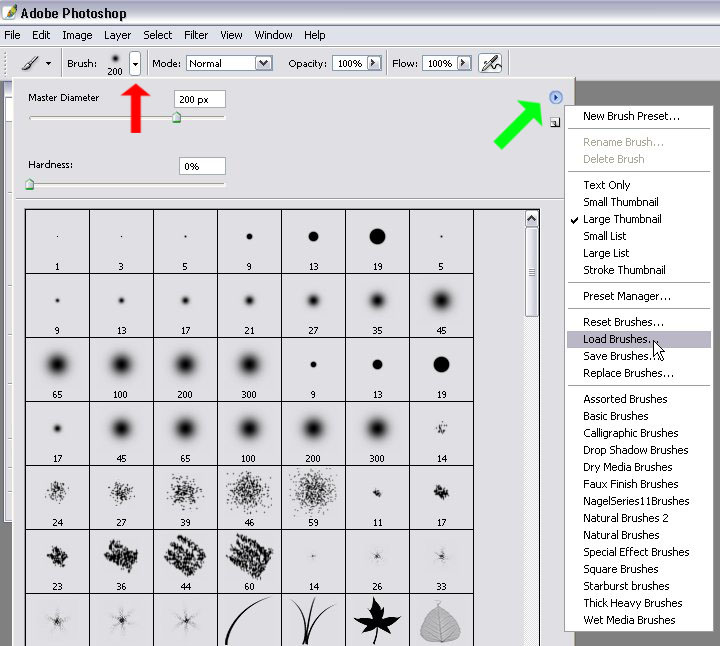Click the Hardness percentage input field
The width and height of the screenshot is (720, 646).
(201, 166)
